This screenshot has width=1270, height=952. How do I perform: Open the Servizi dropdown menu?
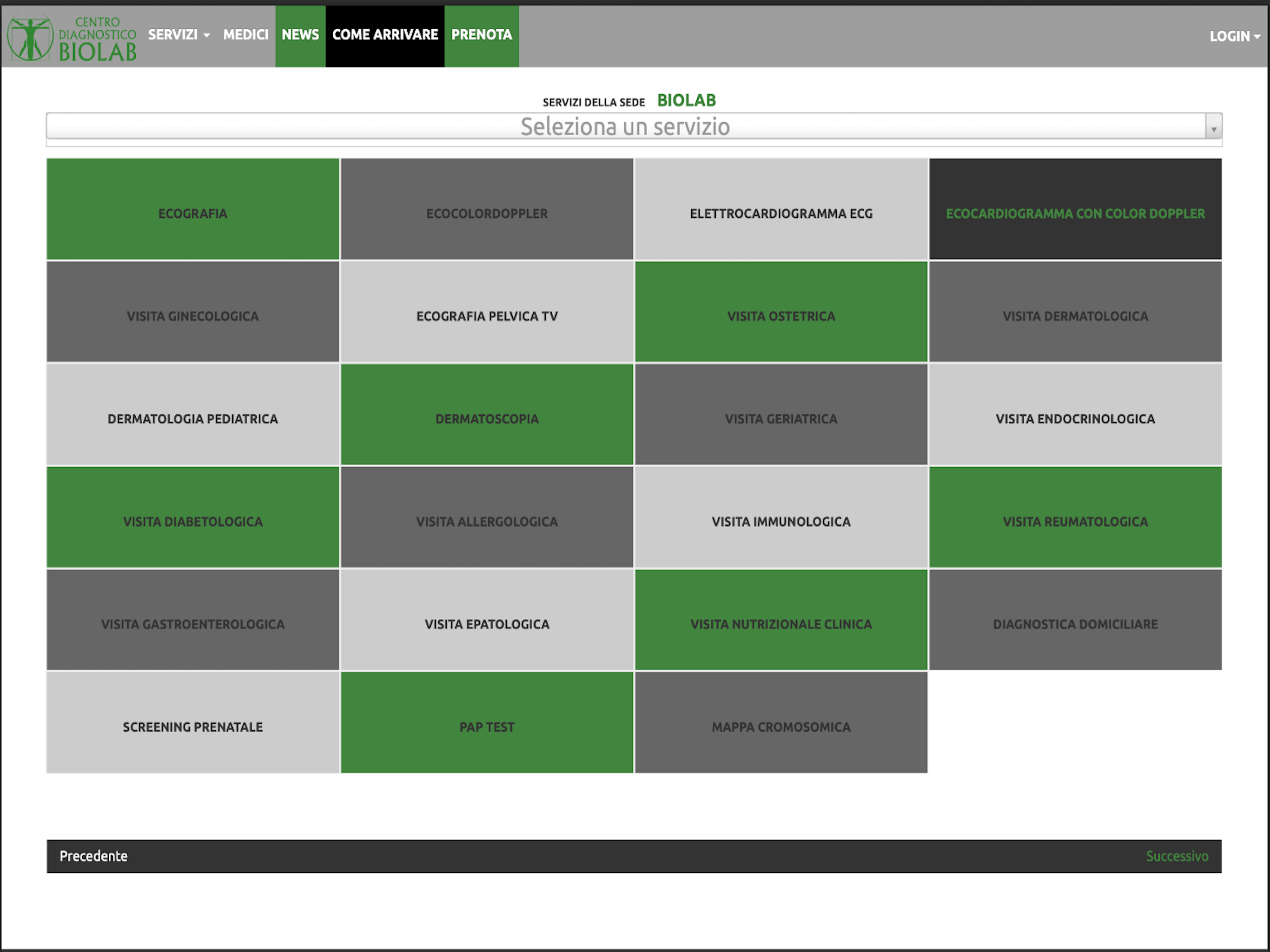[179, 35]
